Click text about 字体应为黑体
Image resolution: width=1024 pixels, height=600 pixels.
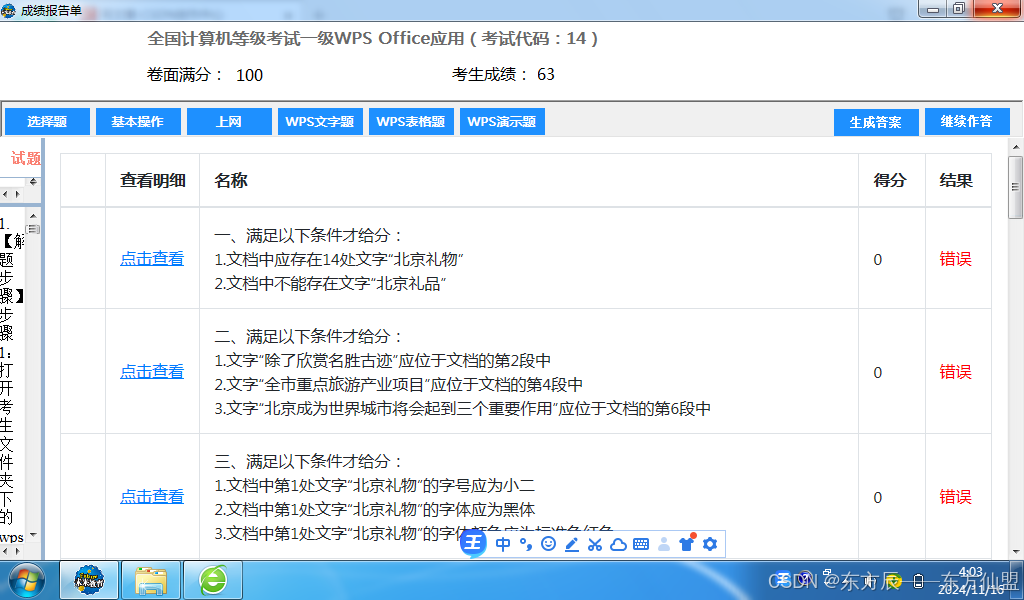[x=375, y=509]
